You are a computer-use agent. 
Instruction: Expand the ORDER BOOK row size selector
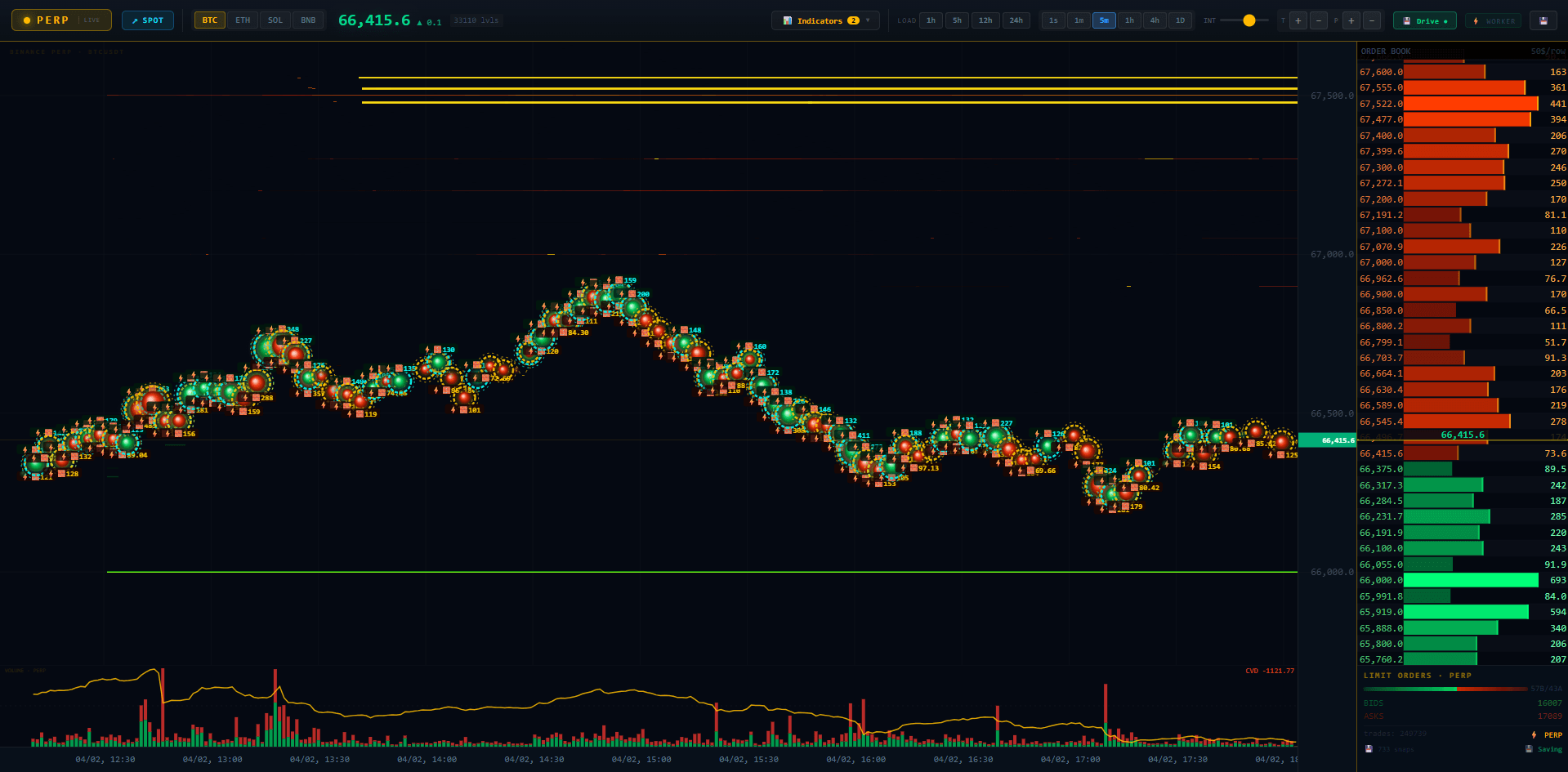[x=1548, y=51]
